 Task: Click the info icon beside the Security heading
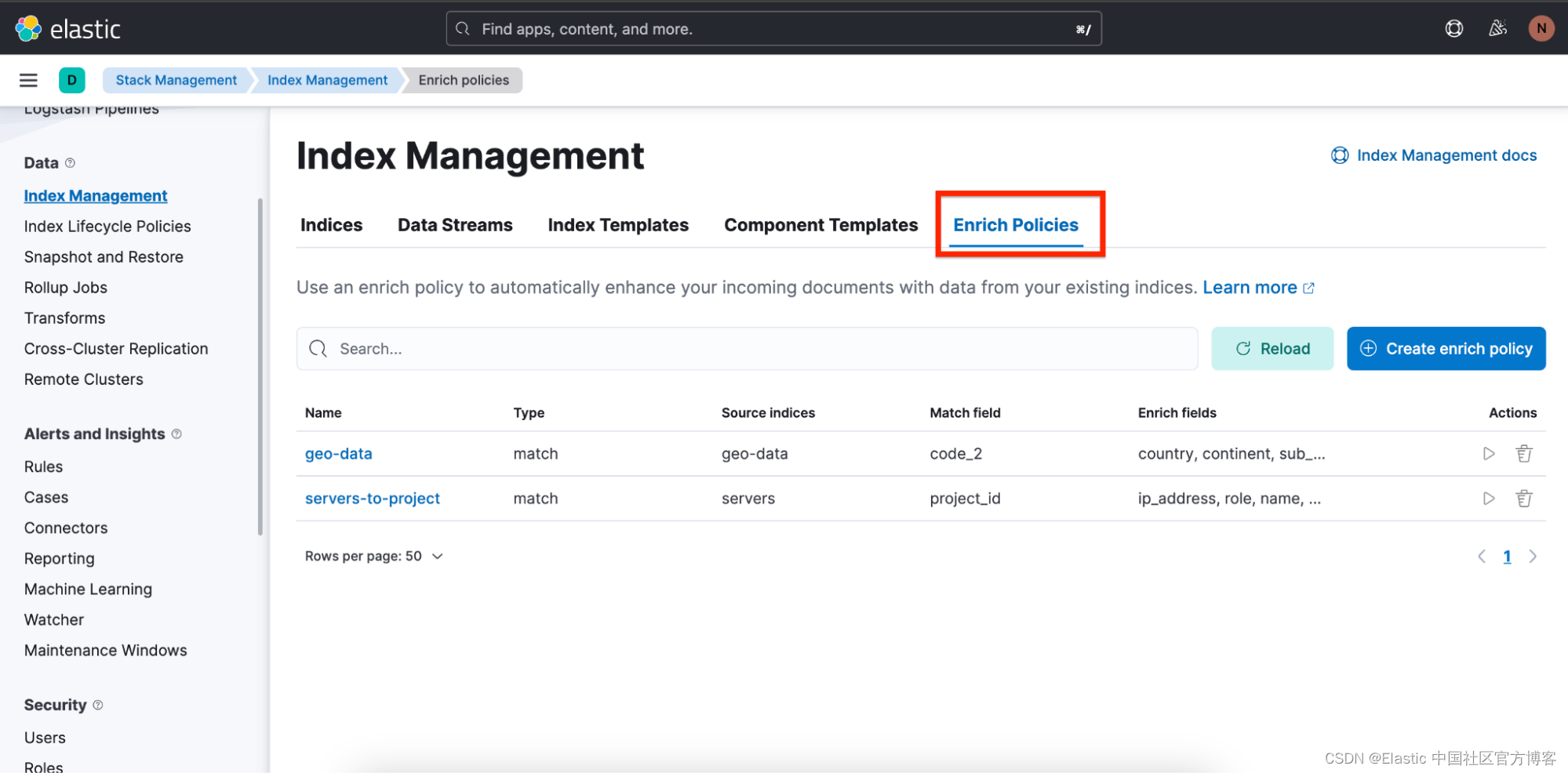pyautogui.click(x=98, y=705)
